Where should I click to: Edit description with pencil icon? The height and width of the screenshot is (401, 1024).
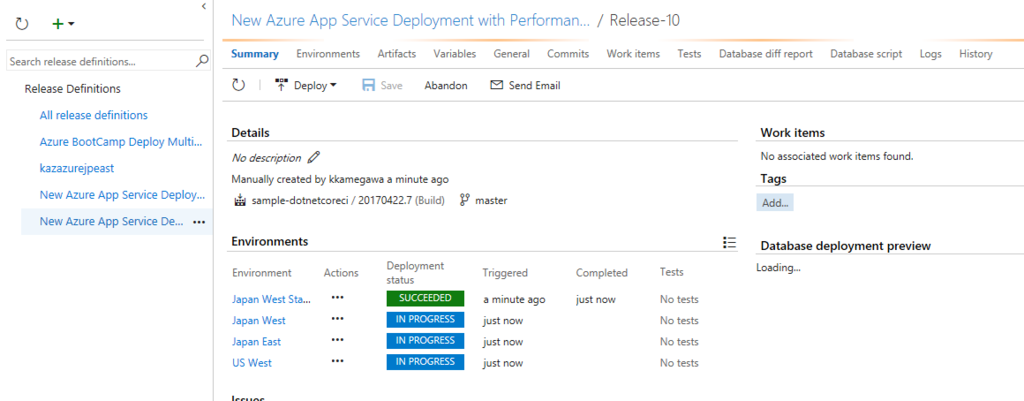314,157
